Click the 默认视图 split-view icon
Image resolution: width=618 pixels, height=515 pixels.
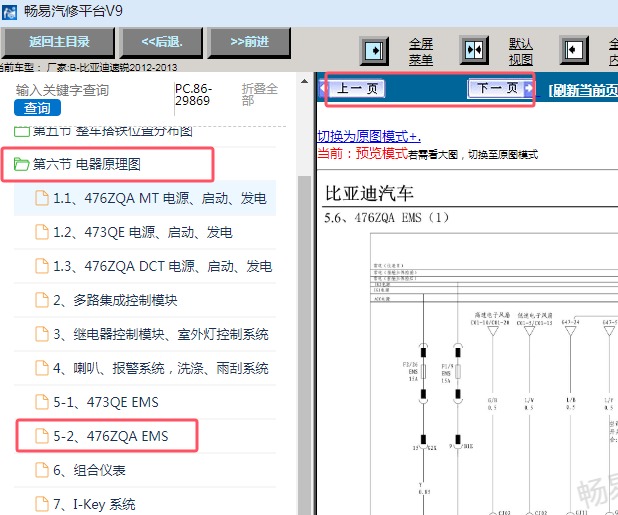pos(474,50)
